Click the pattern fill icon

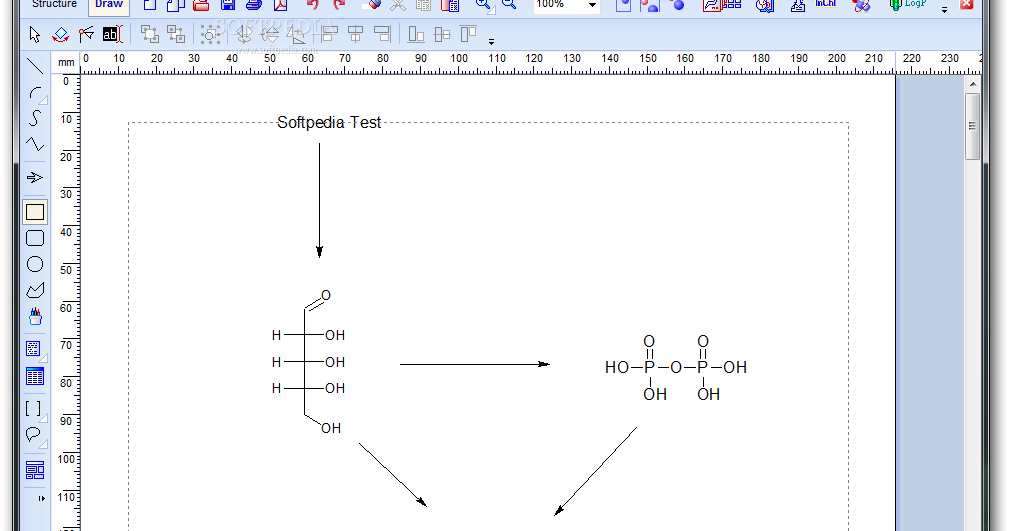point(33,349)
